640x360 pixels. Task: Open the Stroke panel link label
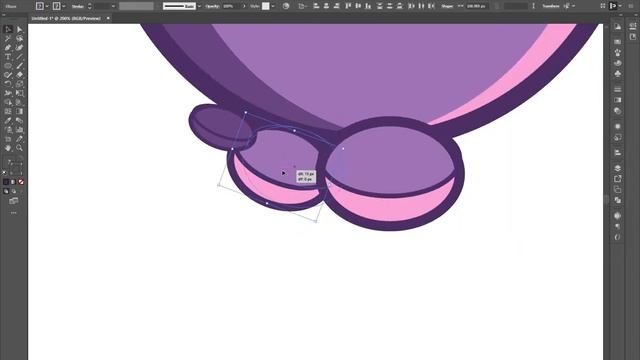(78, 6)
